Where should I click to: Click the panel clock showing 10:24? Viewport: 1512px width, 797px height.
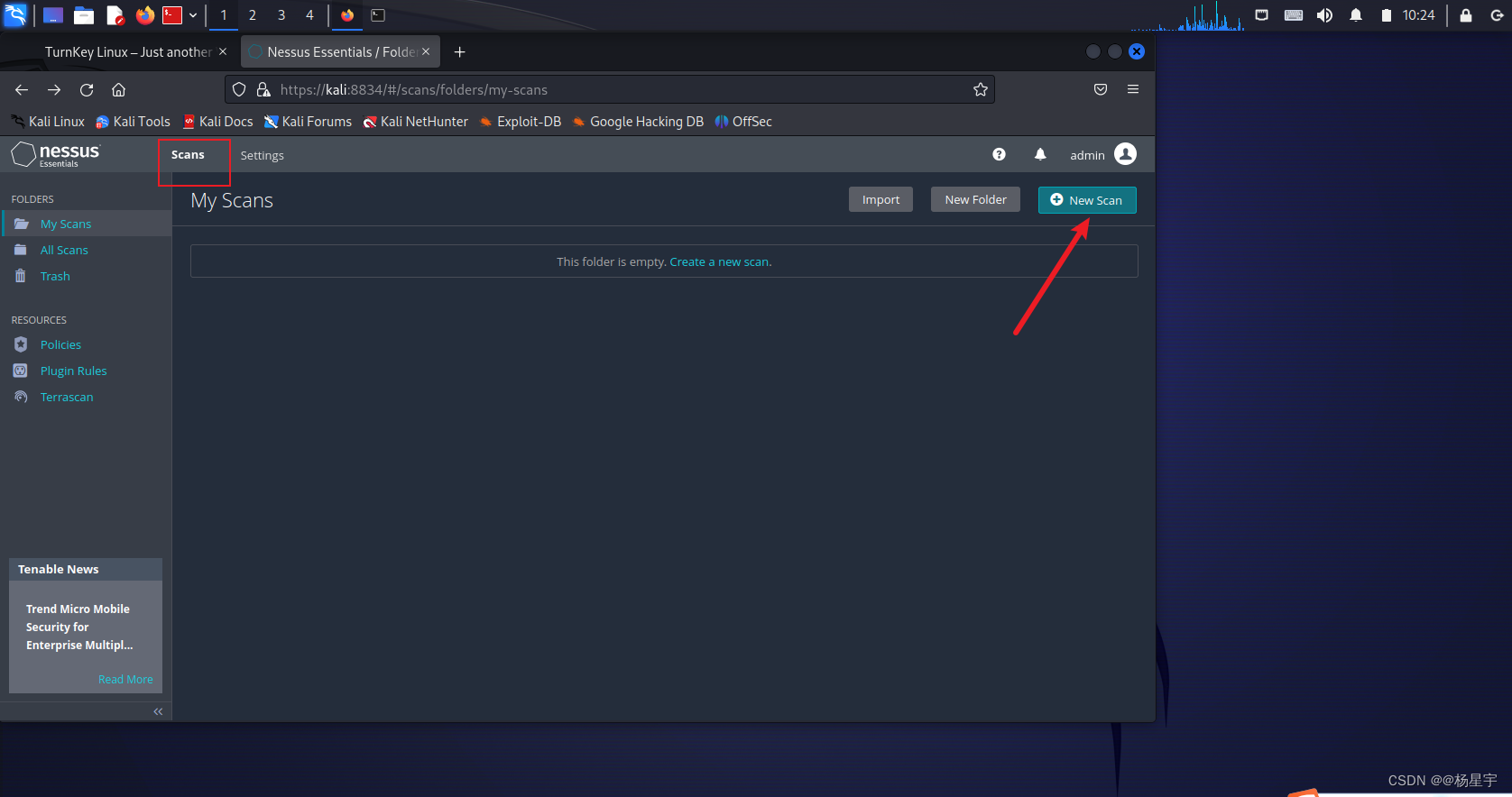pyautogui.click(x=1418, y=15)
